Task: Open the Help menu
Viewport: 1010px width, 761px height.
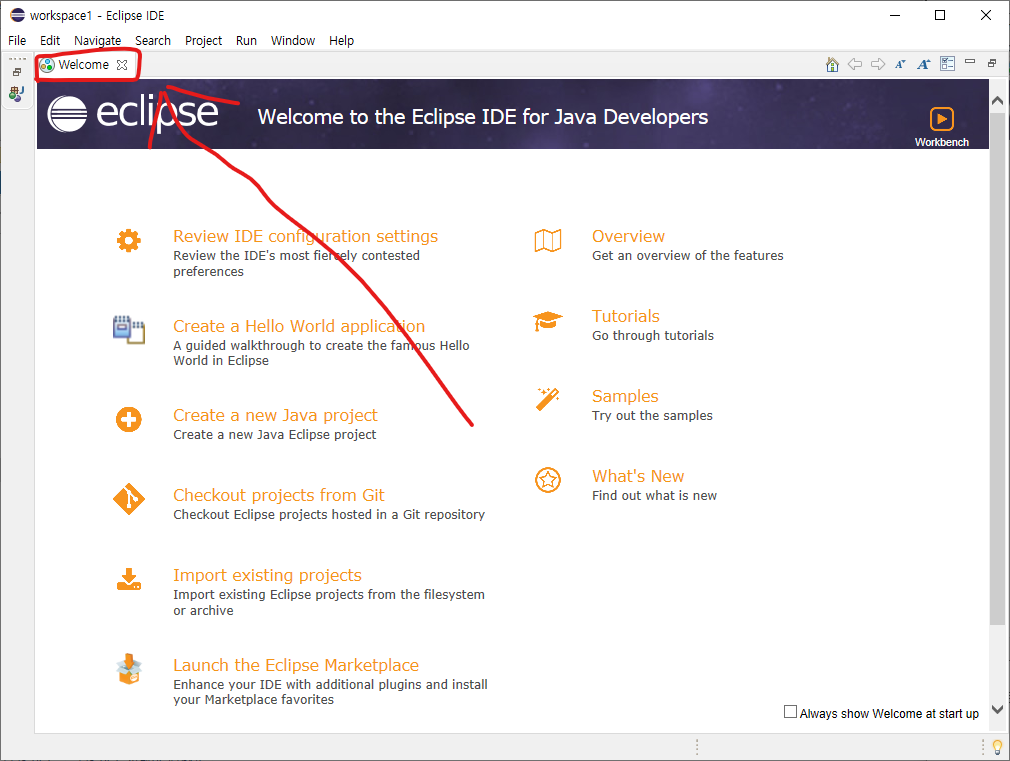Action: coord(341,41)
